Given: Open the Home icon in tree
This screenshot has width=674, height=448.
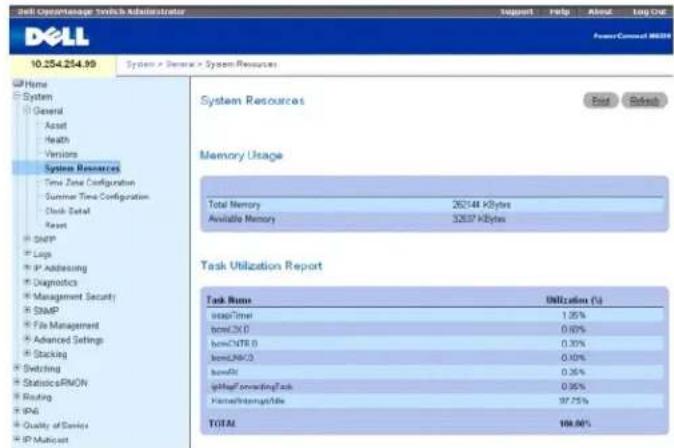Looking at the screenshot, I should coord(18,83).
